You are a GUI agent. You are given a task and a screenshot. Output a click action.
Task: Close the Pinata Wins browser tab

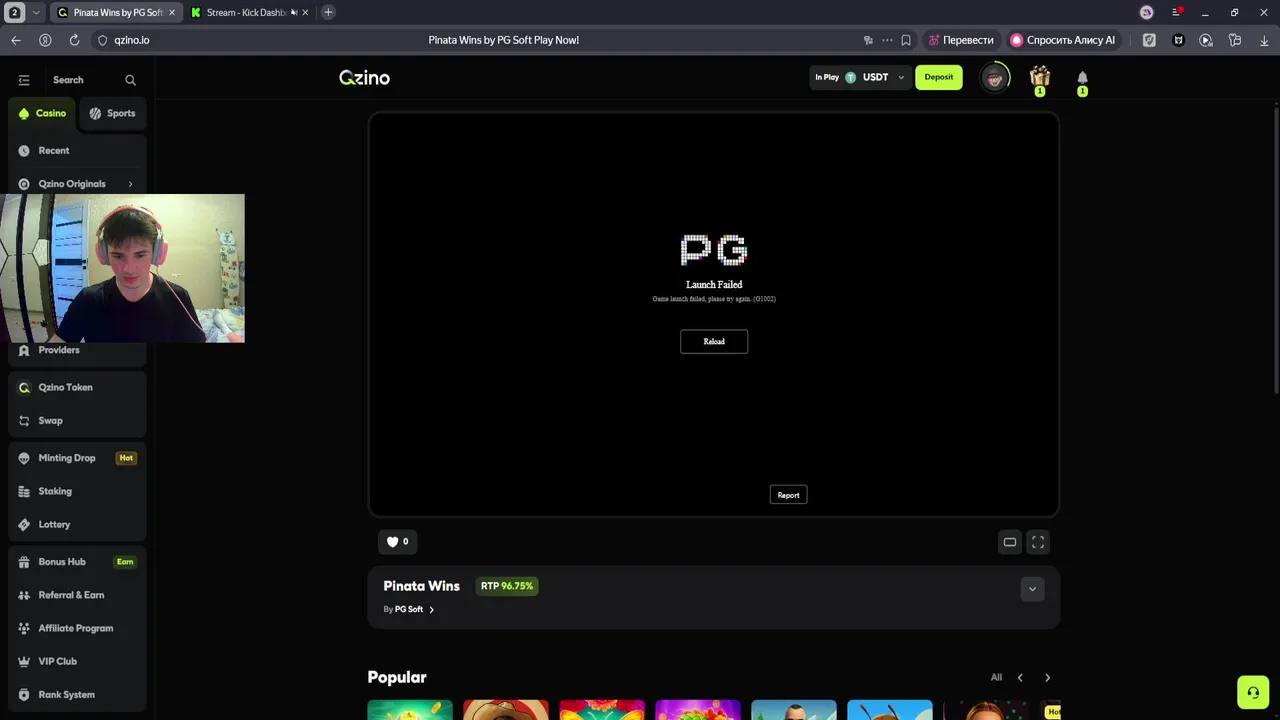coord(171,12)
